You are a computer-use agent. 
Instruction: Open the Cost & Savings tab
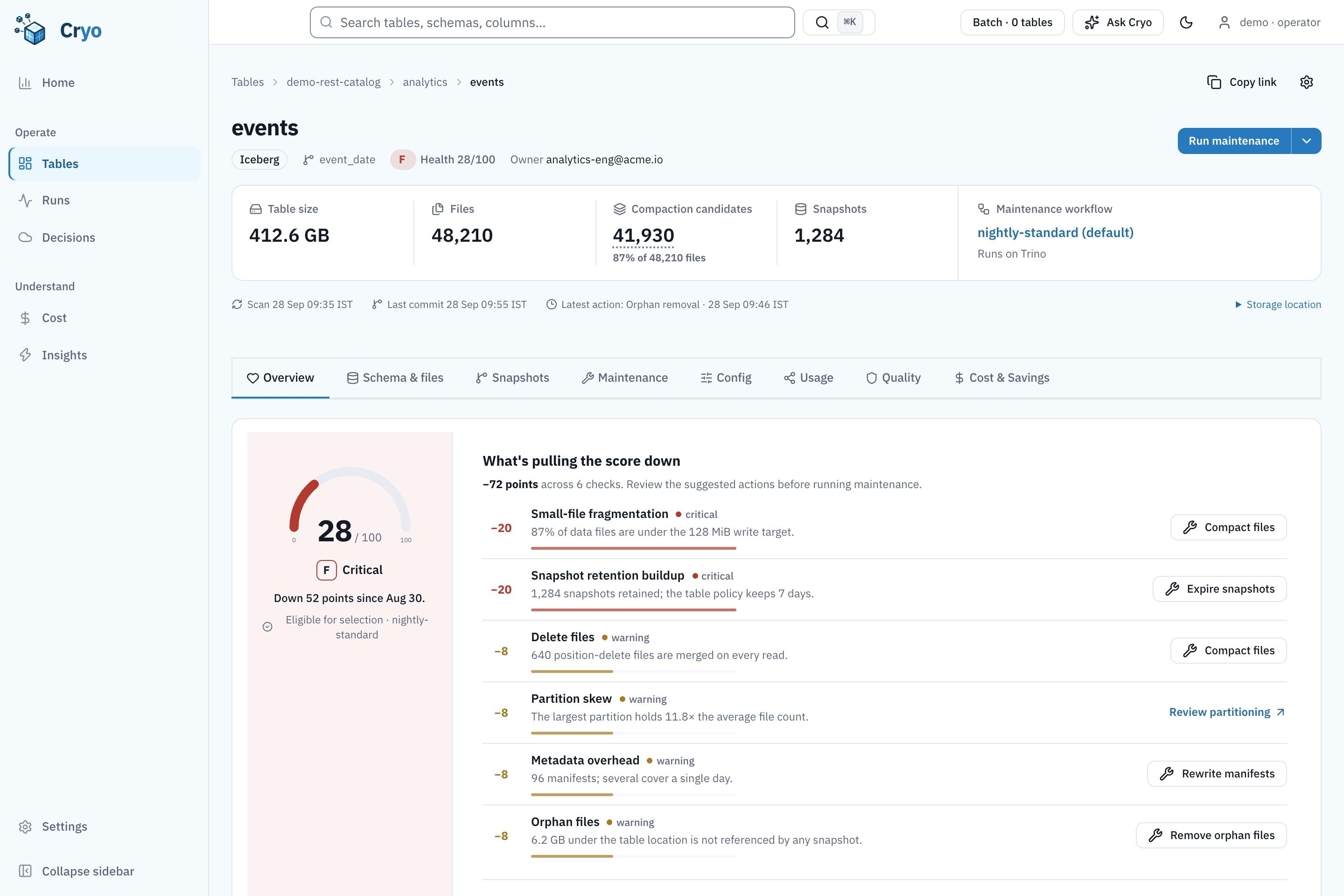pyautogui.click(x=1002, y=378)
